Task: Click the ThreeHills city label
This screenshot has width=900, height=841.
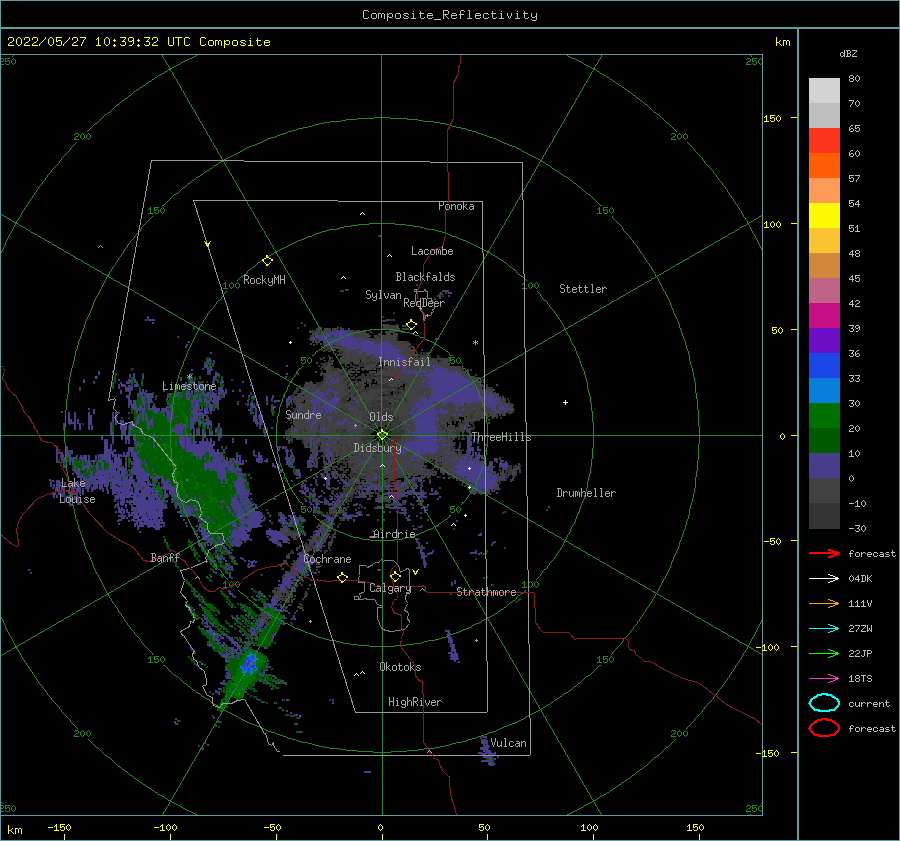Action: click(x=501, y=437)
